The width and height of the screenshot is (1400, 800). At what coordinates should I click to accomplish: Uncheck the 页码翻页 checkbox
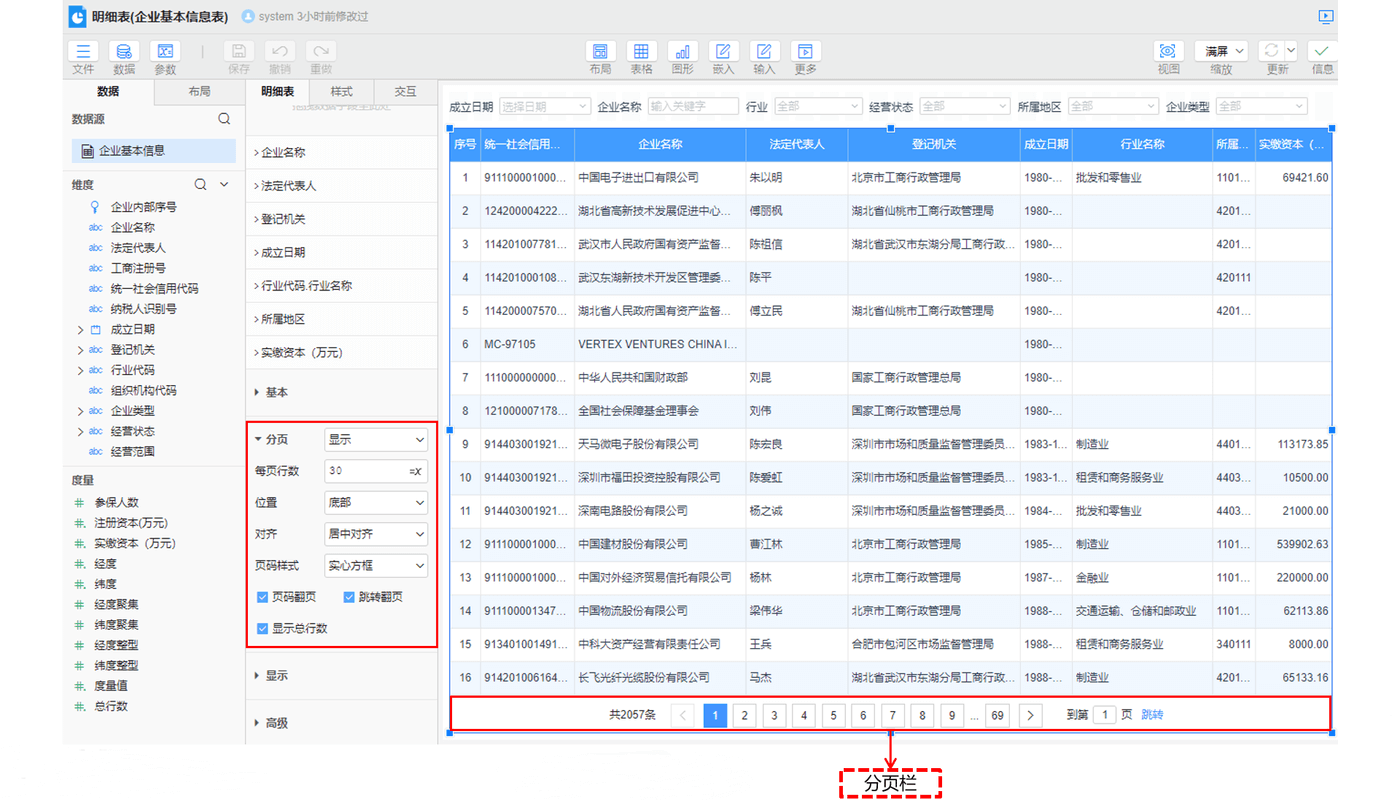coord(263,597)
